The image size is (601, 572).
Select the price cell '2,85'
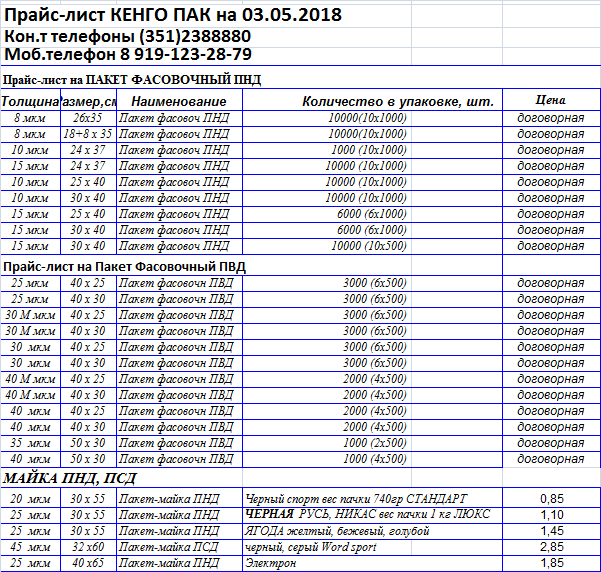552,547
